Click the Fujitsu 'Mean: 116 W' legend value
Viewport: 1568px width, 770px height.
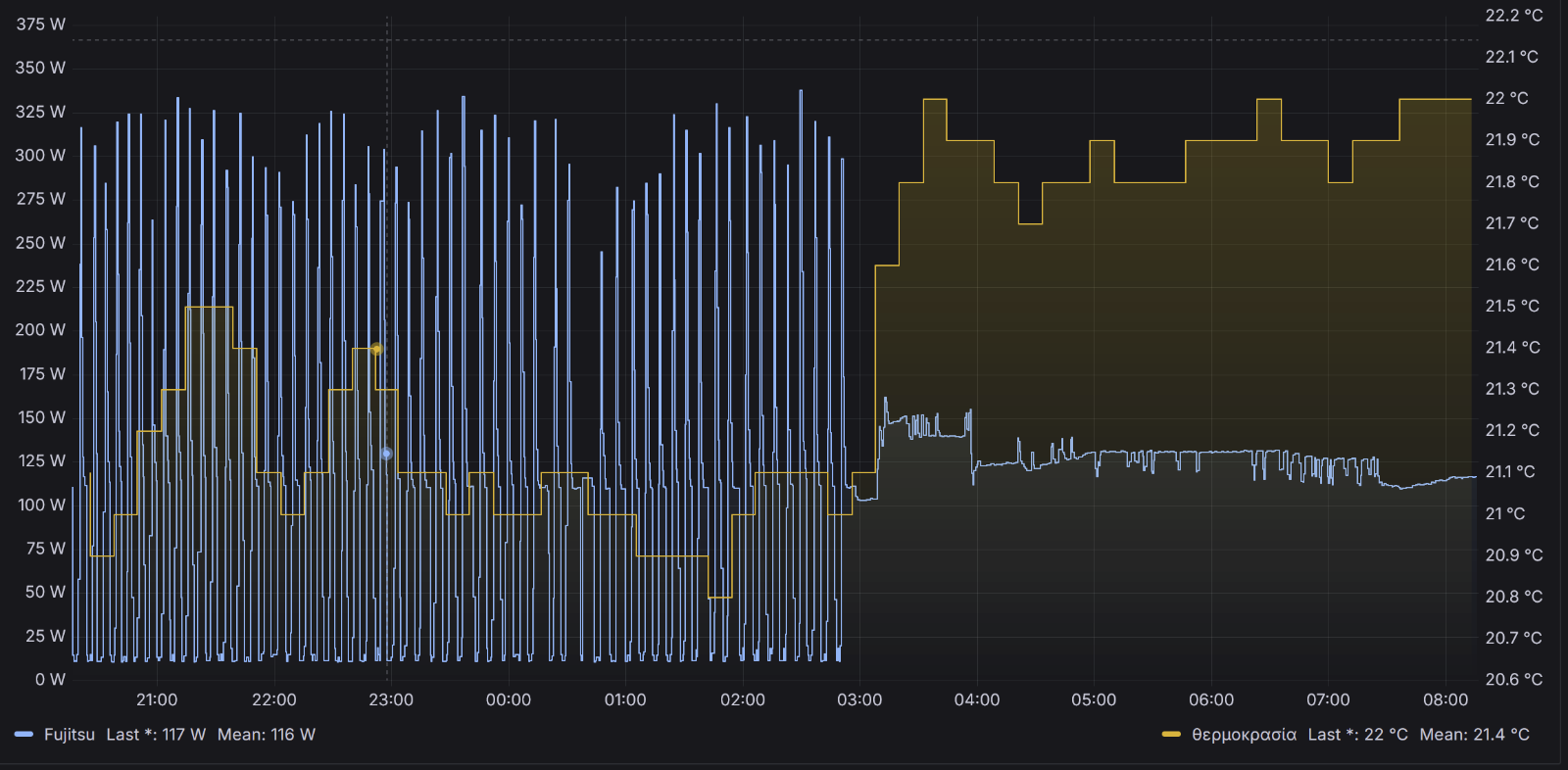pyautogui.click(x=267, y=735)
